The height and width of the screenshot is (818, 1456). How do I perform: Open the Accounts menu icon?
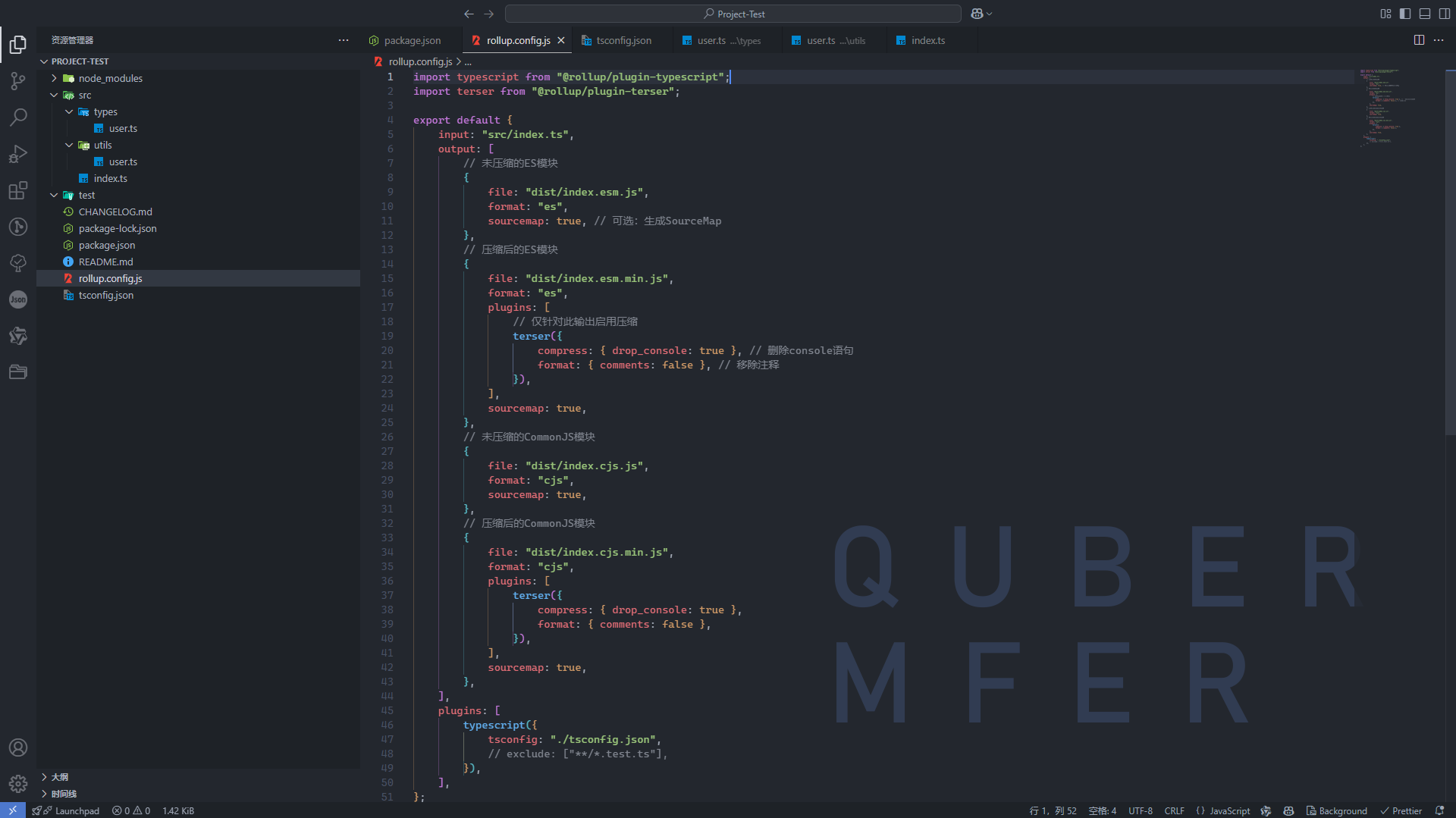pyautogui.click(x=18, y=747)
